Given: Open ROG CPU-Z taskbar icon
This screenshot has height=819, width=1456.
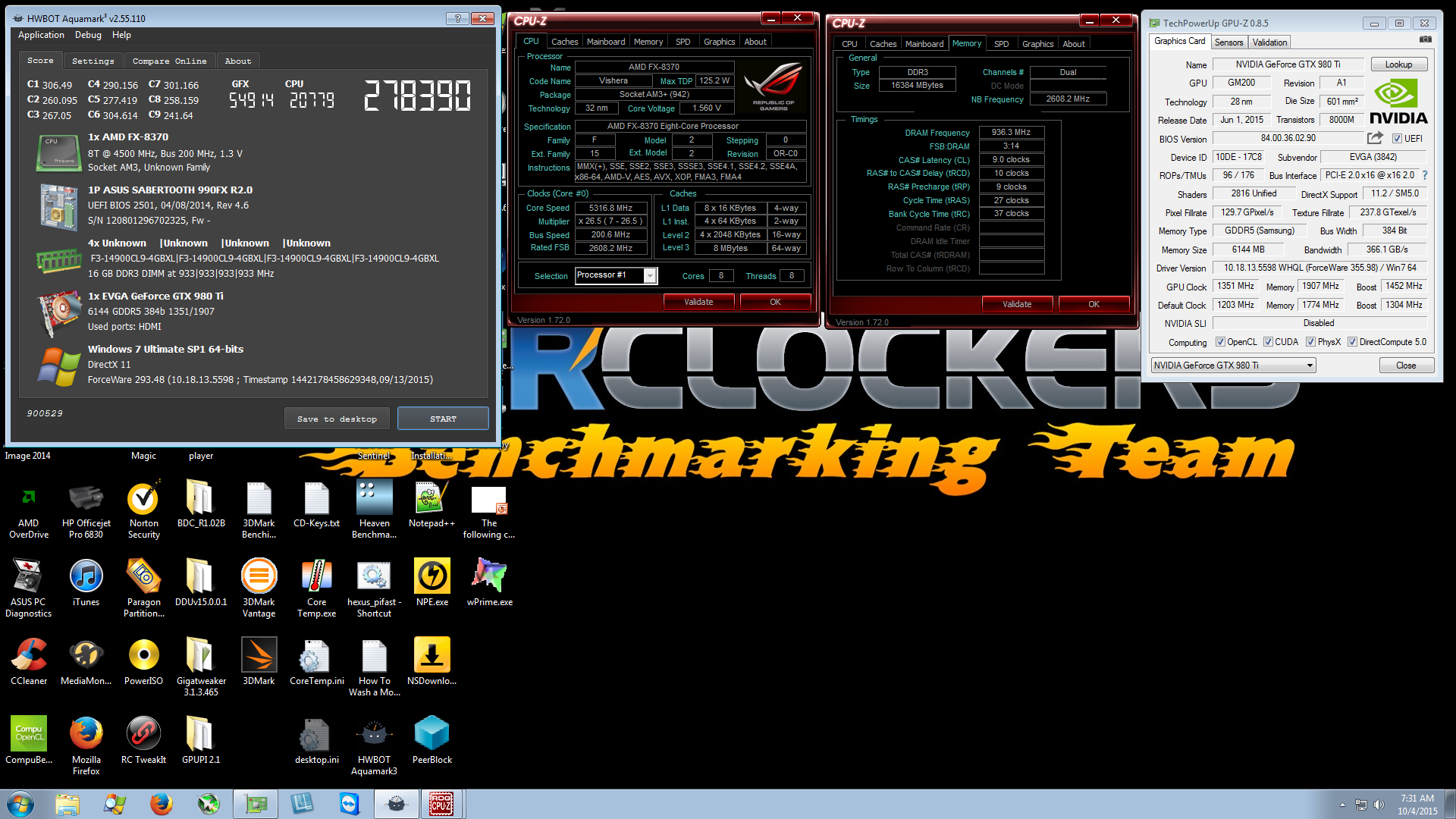Looking at the screenshot, I should click(441, 804).
